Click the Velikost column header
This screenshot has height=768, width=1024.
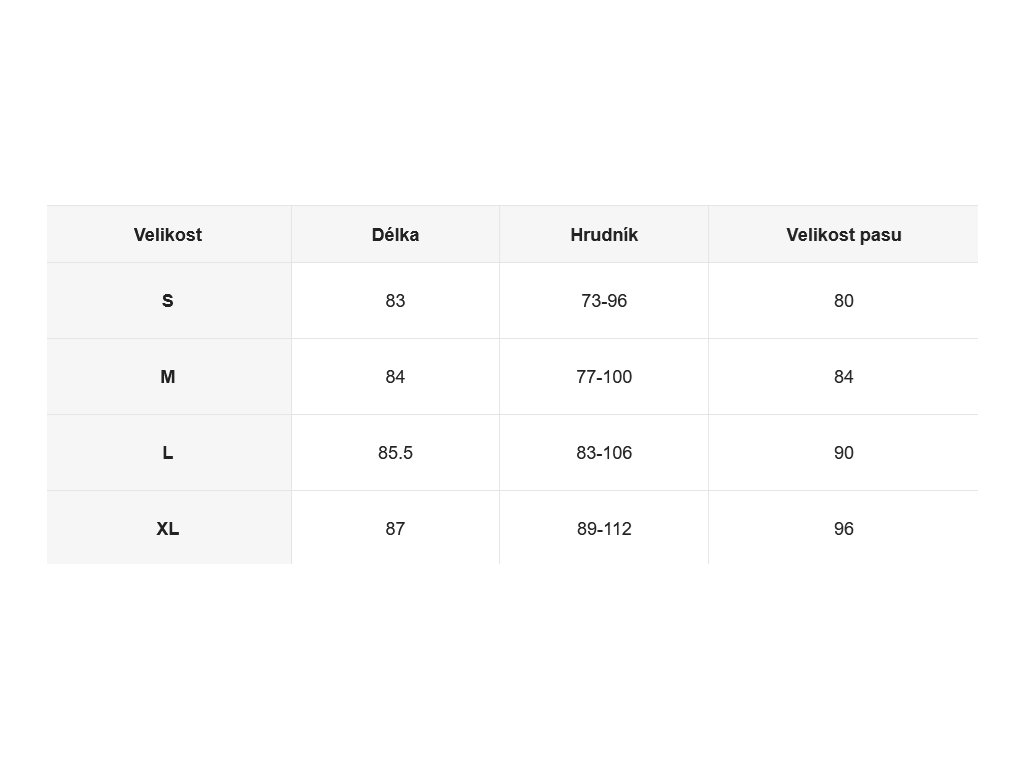coord(168,235)
